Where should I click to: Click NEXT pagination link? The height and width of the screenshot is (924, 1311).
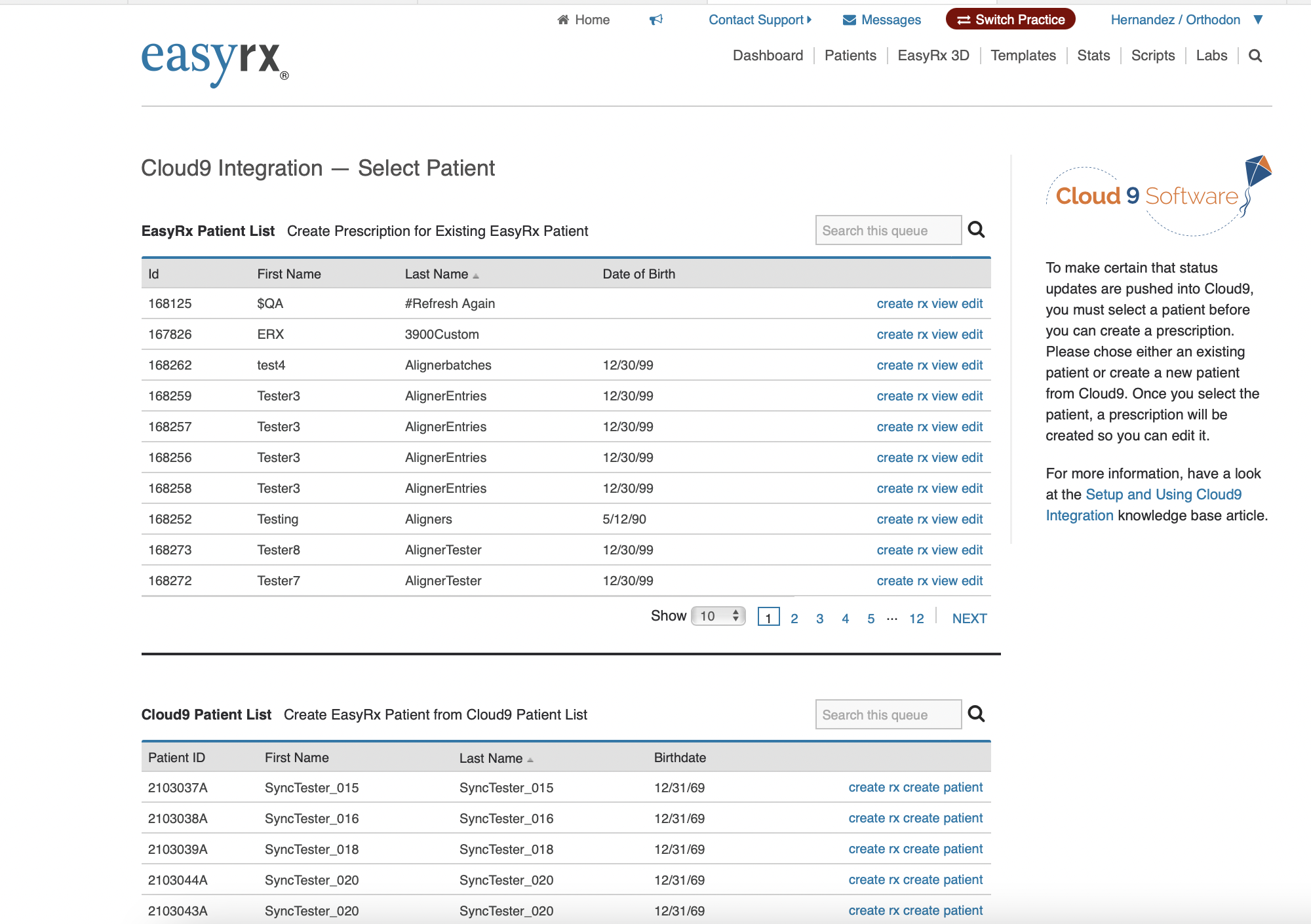[969, 619]
